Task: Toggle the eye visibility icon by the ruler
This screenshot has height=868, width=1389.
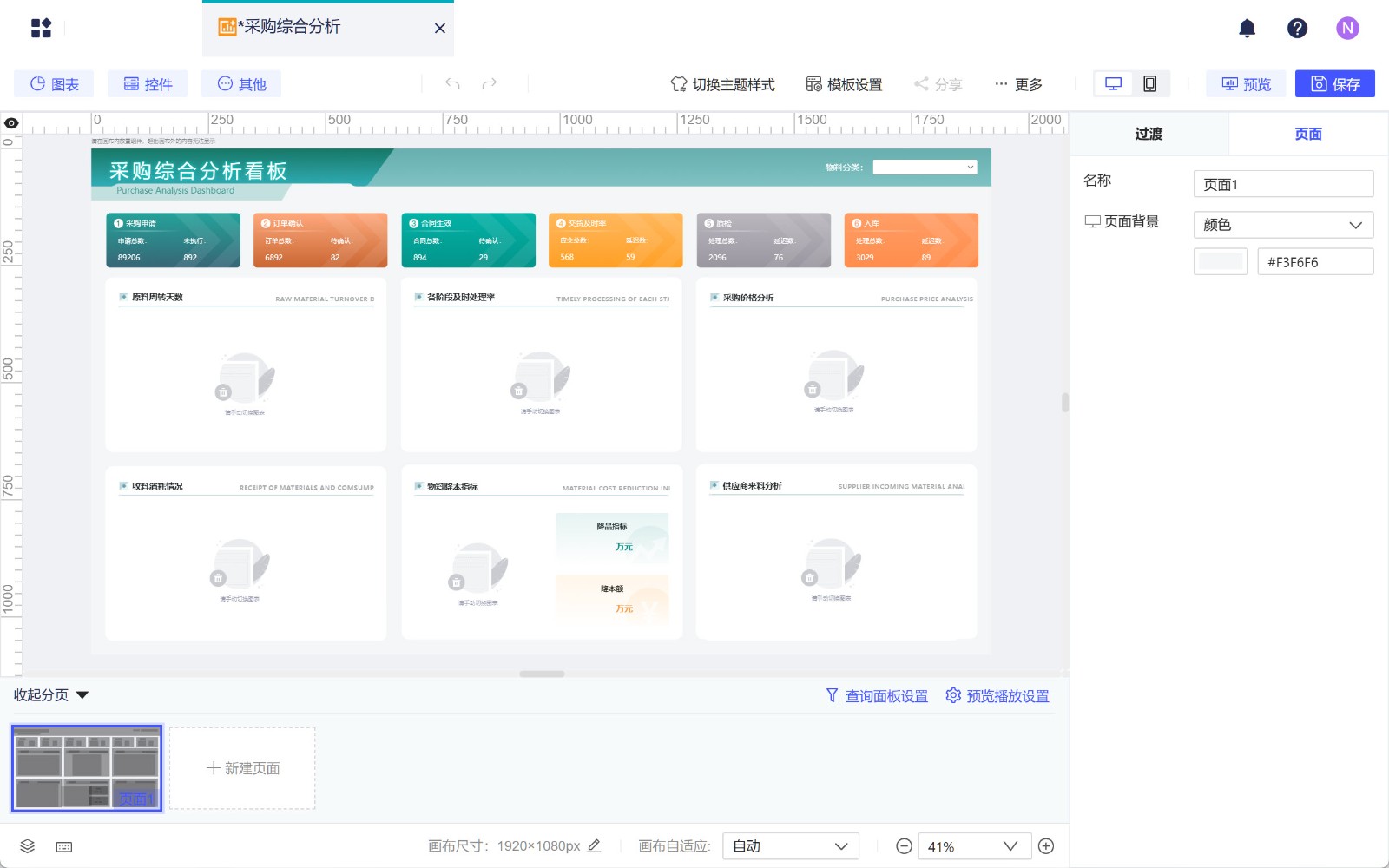Action: tap(10, 123)
